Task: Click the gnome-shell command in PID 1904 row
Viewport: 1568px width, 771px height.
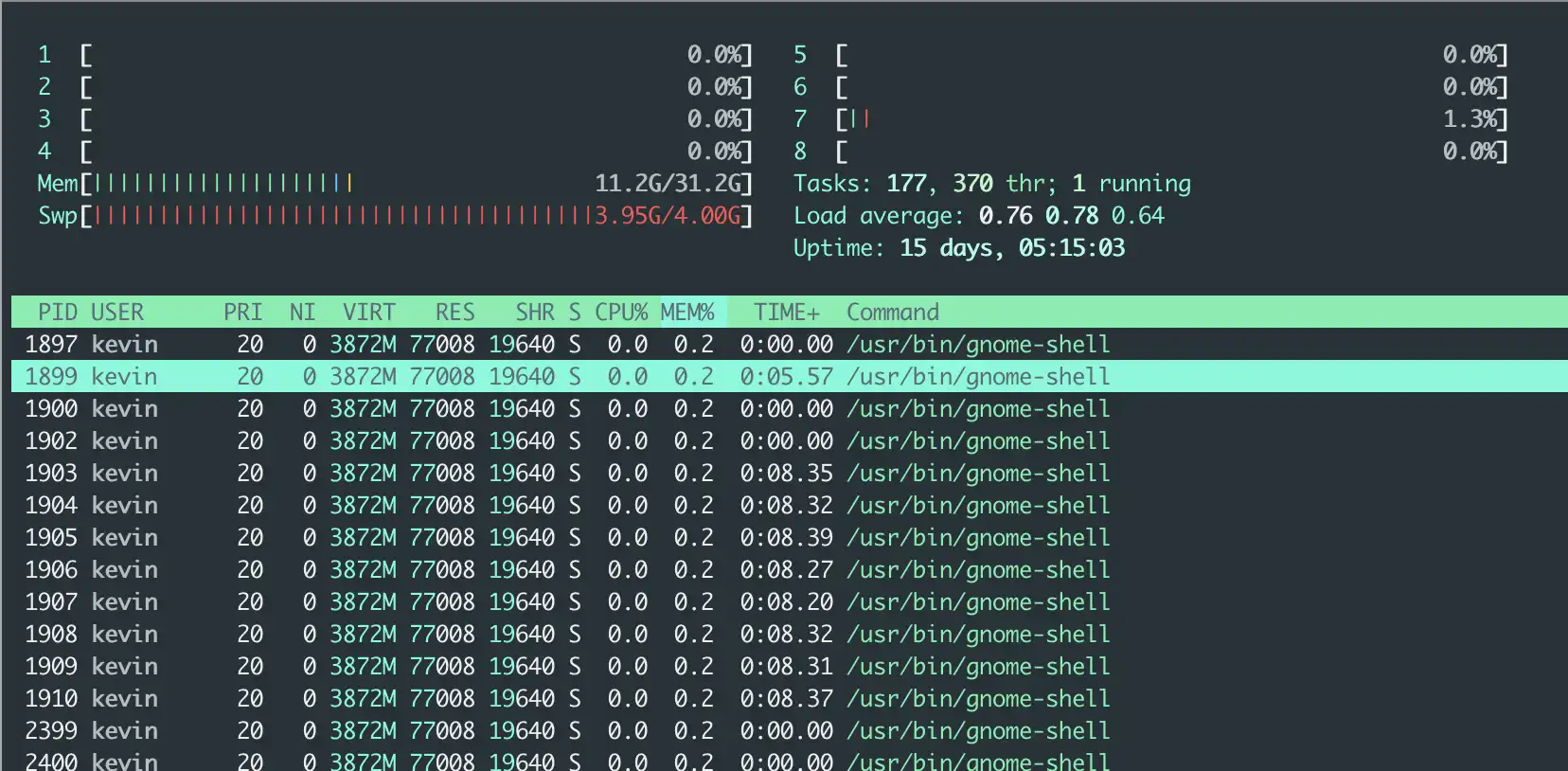Action: 978,506
